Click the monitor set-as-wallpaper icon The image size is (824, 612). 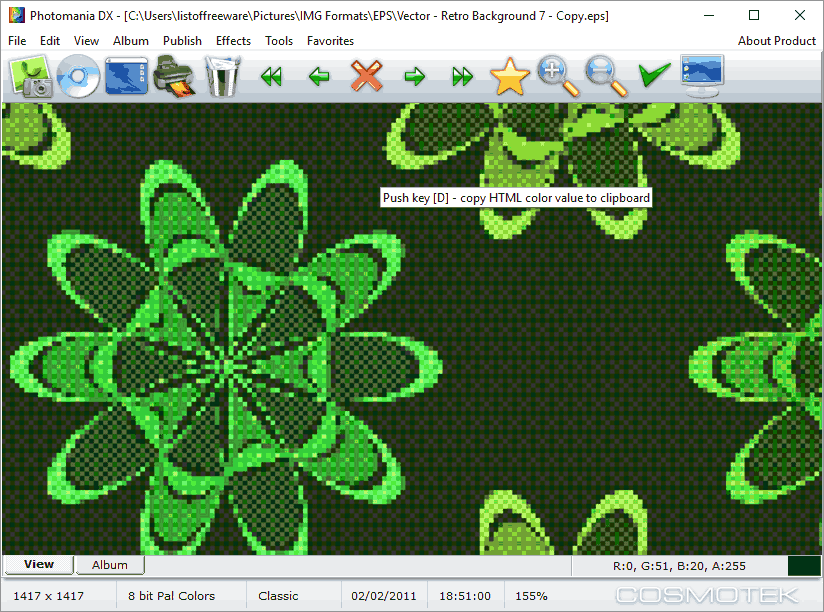[x=702, y=77]
